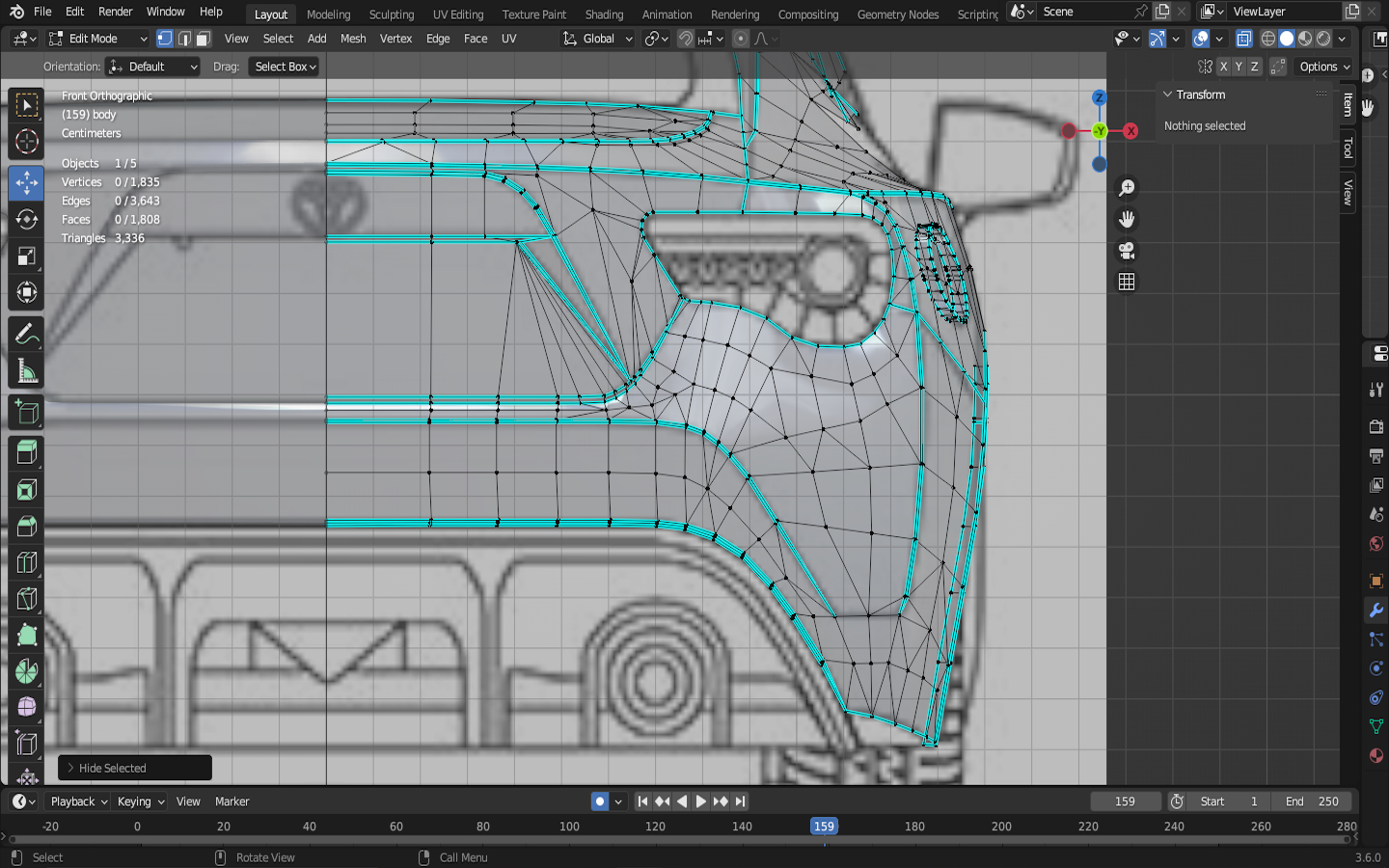The width and height of the screenshot is (1389, 868).
Task: Toggle Y axis mesh mirror
Action: [x=1239, y=67]
